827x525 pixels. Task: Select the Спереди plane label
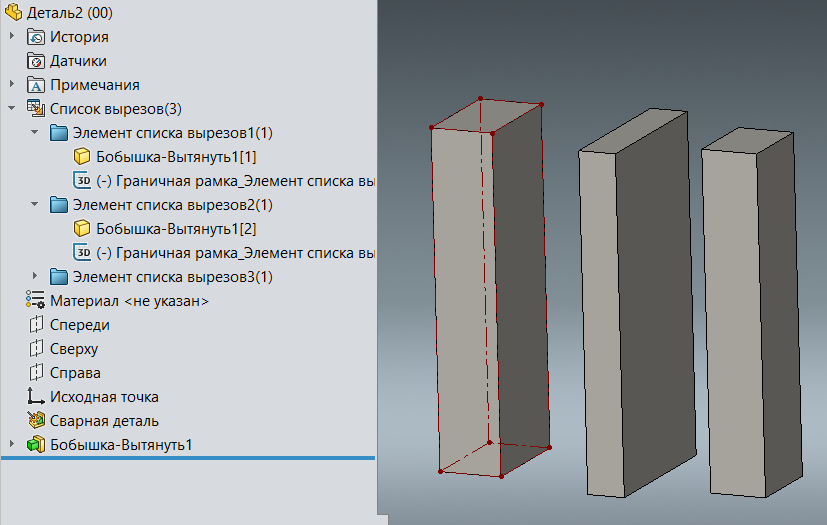pos(80,325)
